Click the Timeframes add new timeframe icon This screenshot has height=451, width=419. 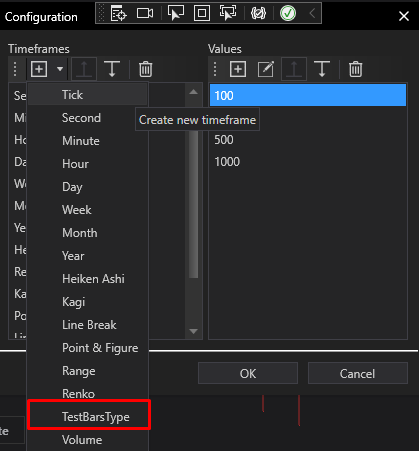pyautogui.click(x=39, y=69)
